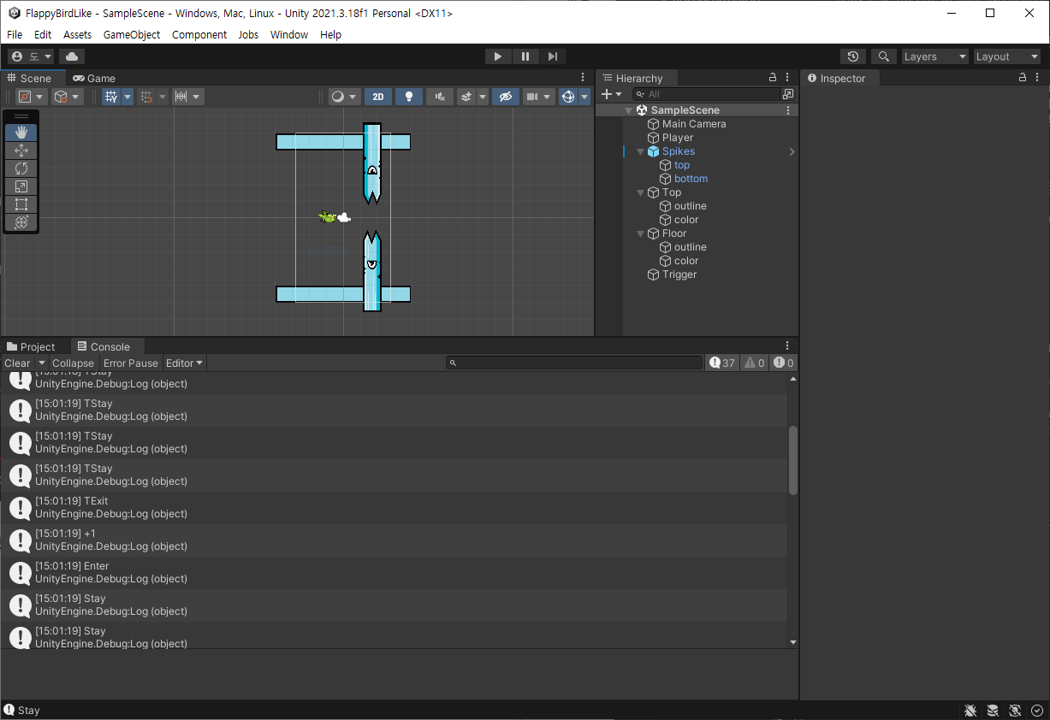
Task: Toggle info messages filter showing 37
Action: (723, 363)
